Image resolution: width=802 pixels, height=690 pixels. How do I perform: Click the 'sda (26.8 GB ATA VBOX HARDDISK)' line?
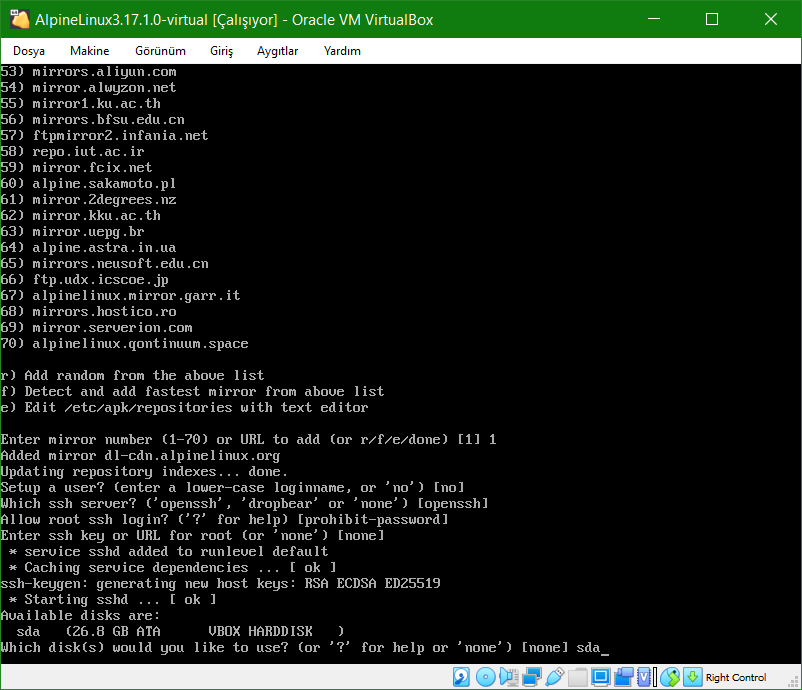(x=181, y=632)
